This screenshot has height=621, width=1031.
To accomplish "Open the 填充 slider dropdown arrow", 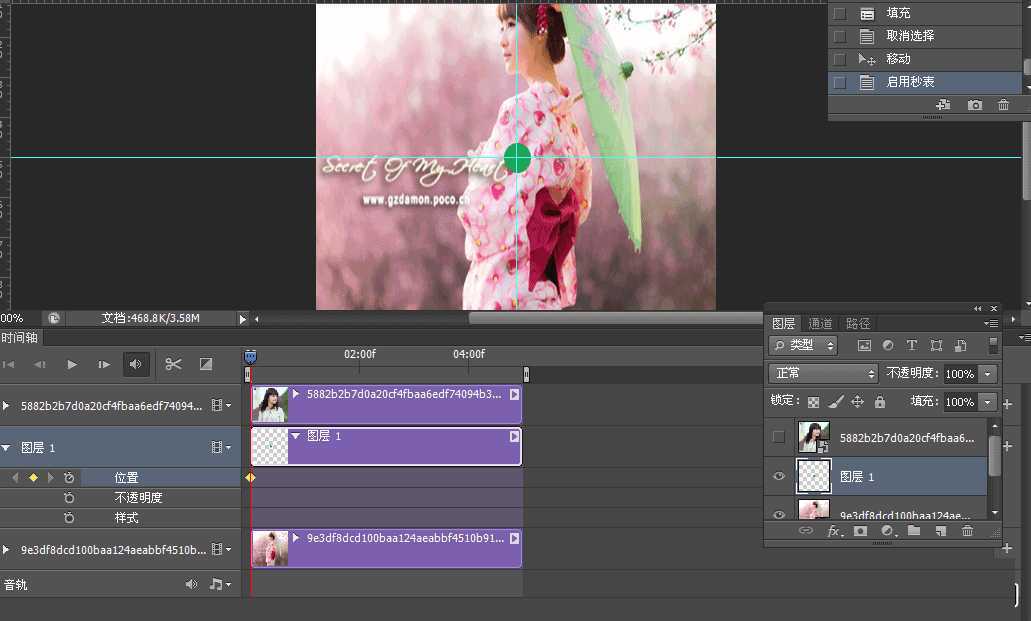I will (x=988, y=401).
